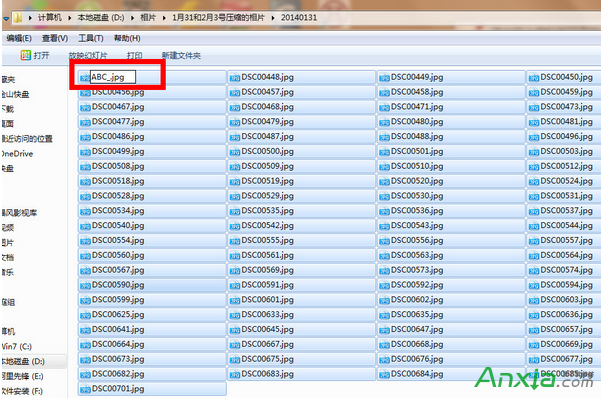The height and width of the screenshot is (398, 601).
Task: Create a folder with 新建文件夹
Action: tap(181, 56)
